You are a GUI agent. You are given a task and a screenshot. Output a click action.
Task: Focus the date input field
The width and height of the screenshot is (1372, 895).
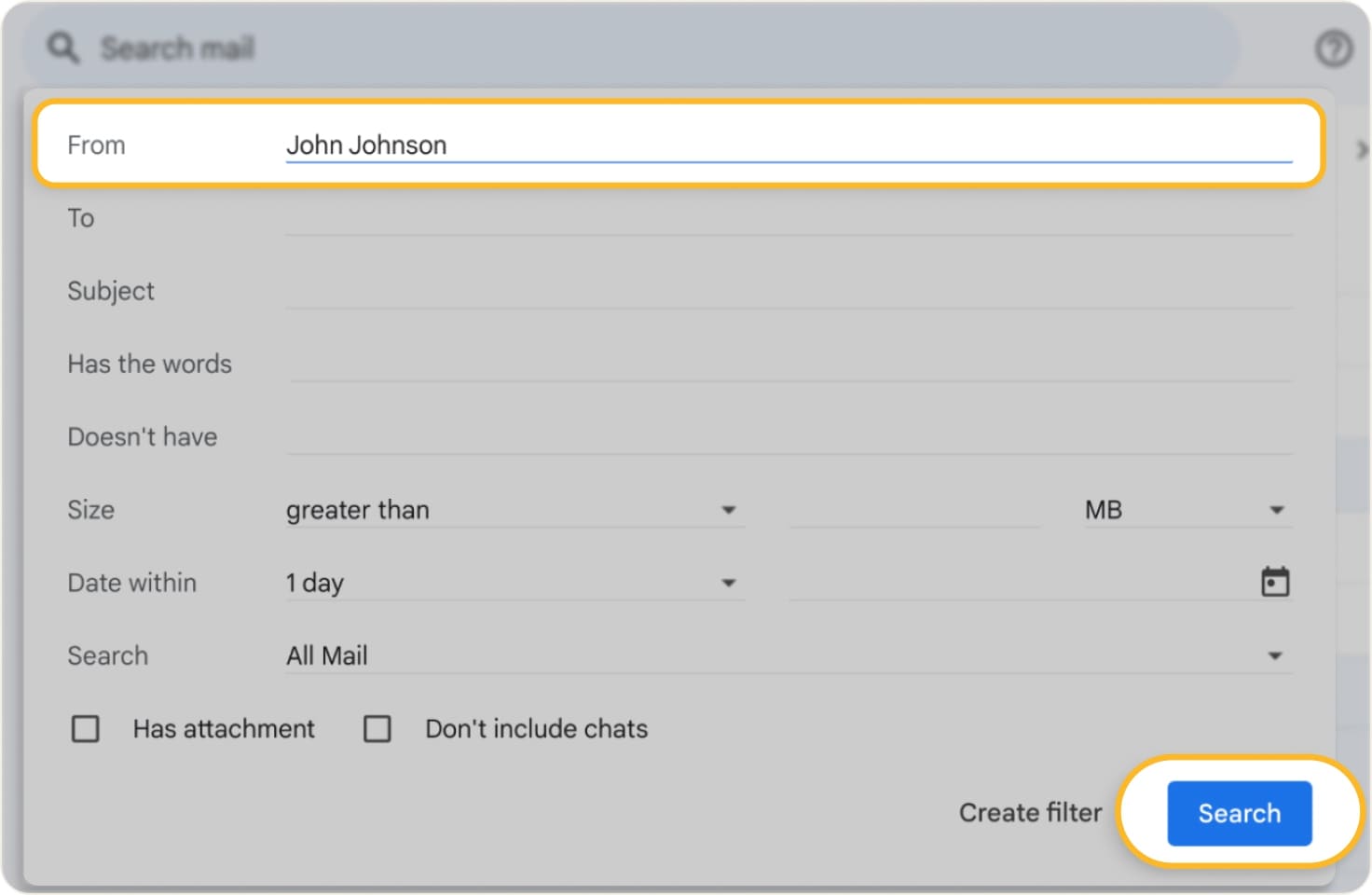[1016, 584]
